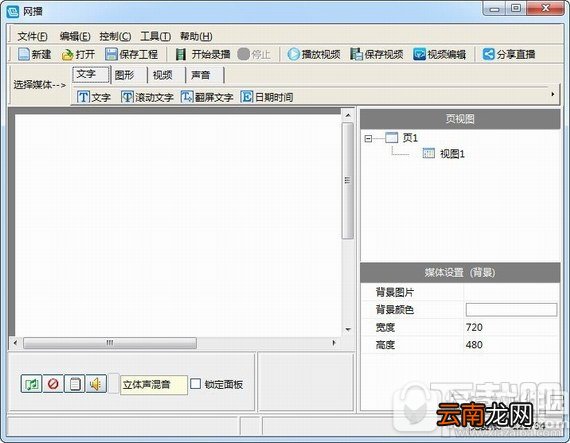Viewport: 570px width, 443px height.
Task: Switch to the 图形 media tab
Action: [129, 75]
